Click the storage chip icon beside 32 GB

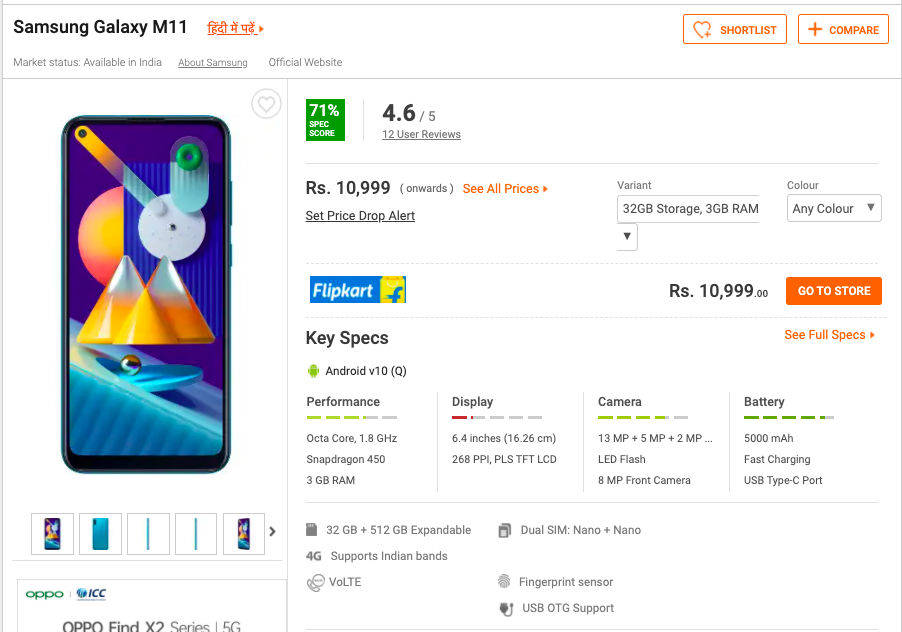[x=312, y=530]
